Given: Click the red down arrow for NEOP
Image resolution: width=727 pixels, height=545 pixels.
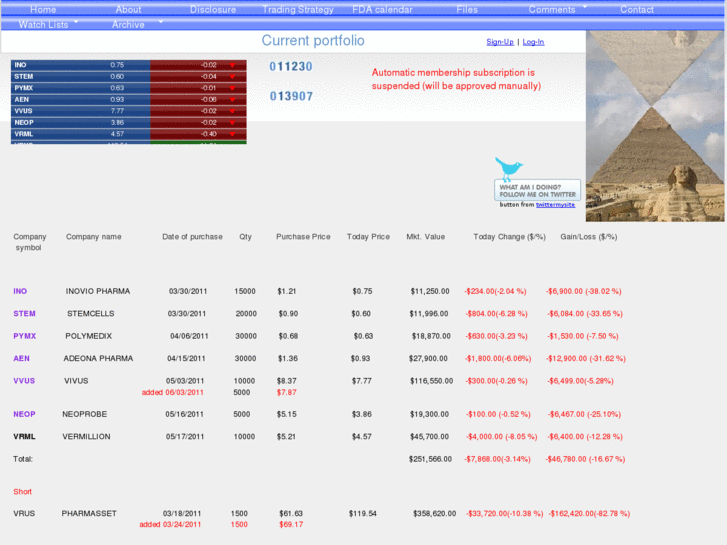Looking at the screenshot, I should (232, 122).
